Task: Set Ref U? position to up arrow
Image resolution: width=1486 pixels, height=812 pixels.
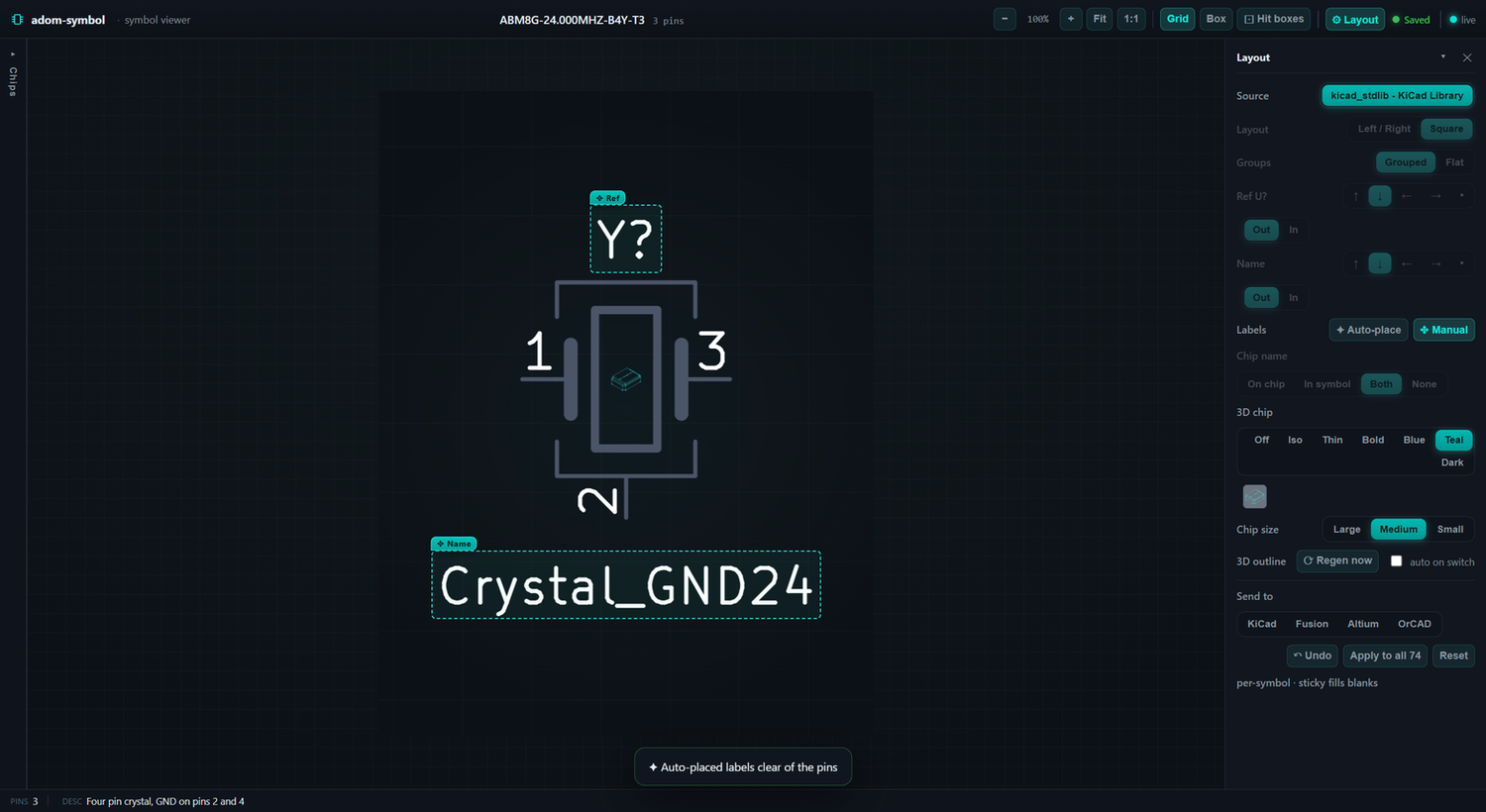Action: click(1356, 196)
